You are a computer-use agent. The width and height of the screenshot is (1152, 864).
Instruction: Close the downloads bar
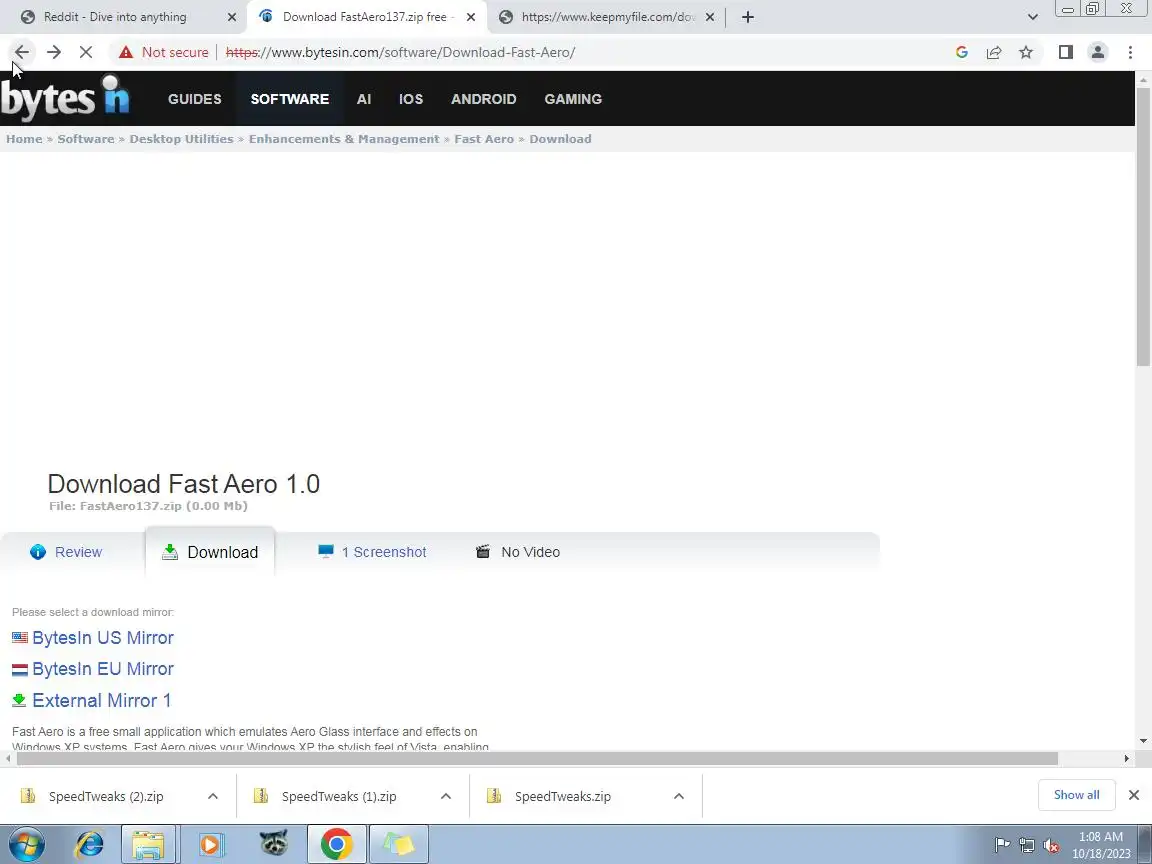click(1134, 795)
